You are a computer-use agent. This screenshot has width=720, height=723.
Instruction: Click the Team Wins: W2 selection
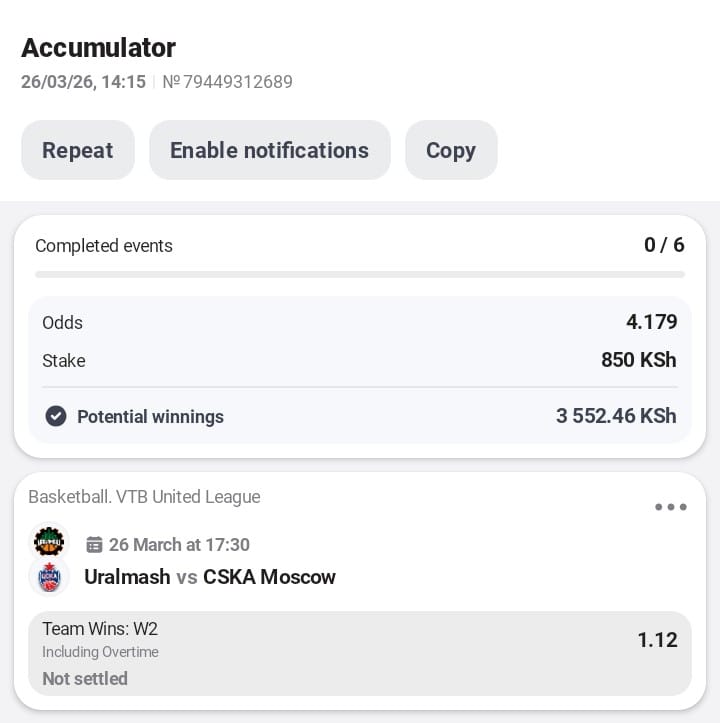pyautogui.click(x=100, y=629)
